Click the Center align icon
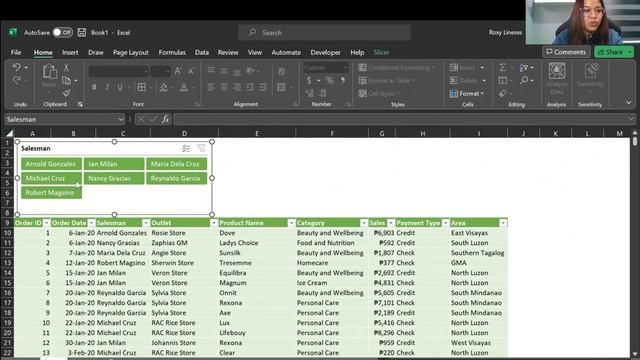 (224, 87)
